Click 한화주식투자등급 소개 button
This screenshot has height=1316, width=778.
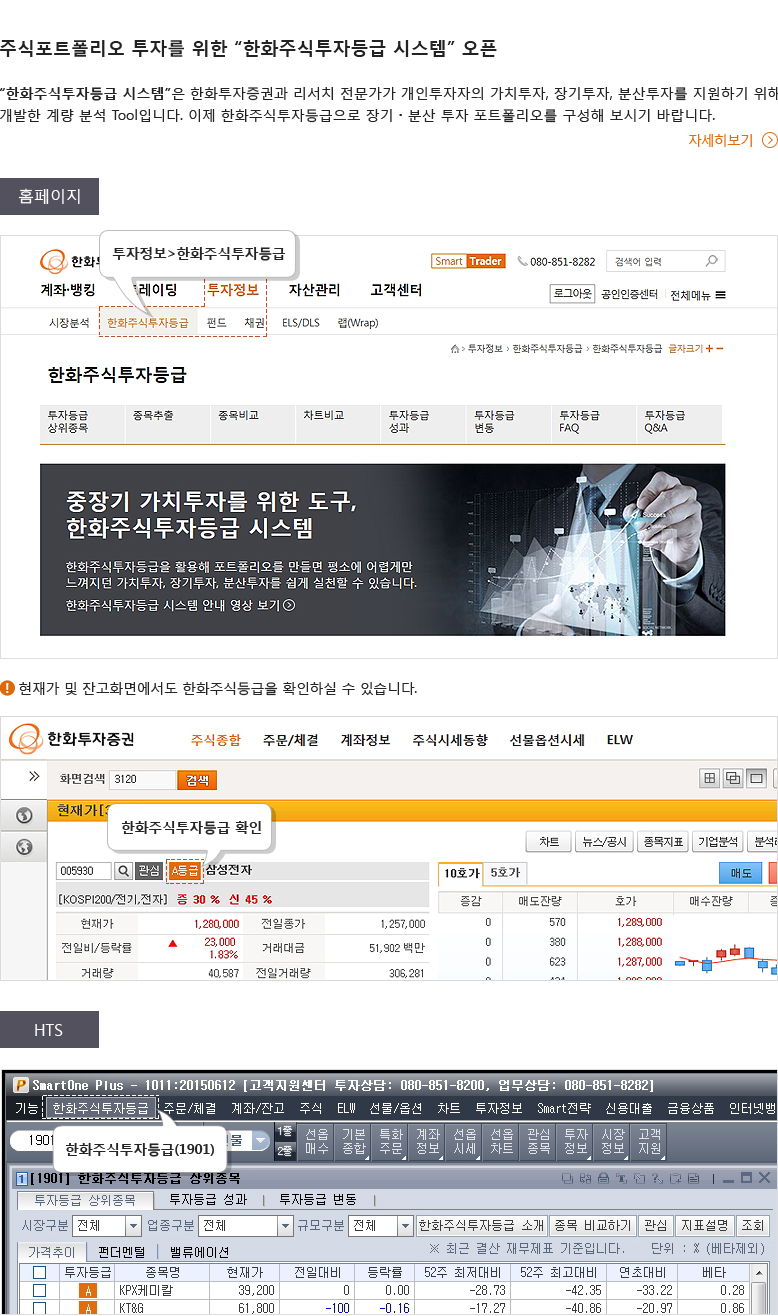tap(481, 1225)
